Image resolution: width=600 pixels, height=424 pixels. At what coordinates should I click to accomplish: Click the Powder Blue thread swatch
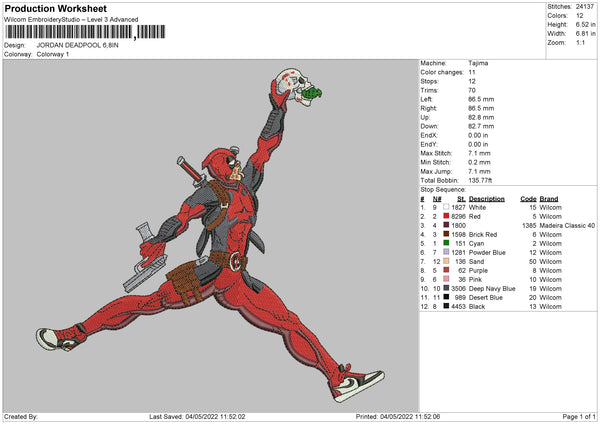click(446, 252)
